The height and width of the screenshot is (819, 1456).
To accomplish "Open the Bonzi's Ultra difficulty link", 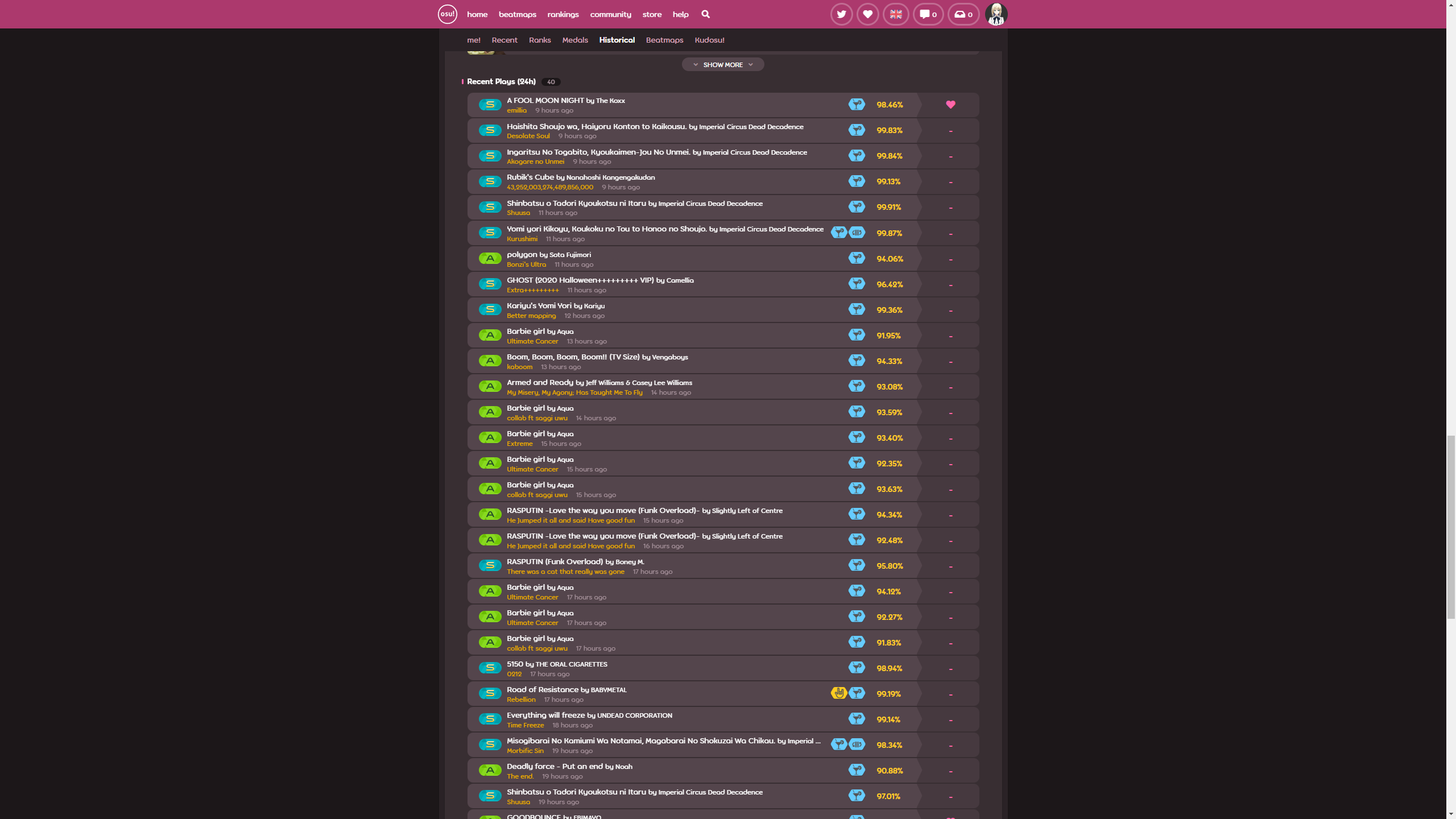I will coord(526,264).
